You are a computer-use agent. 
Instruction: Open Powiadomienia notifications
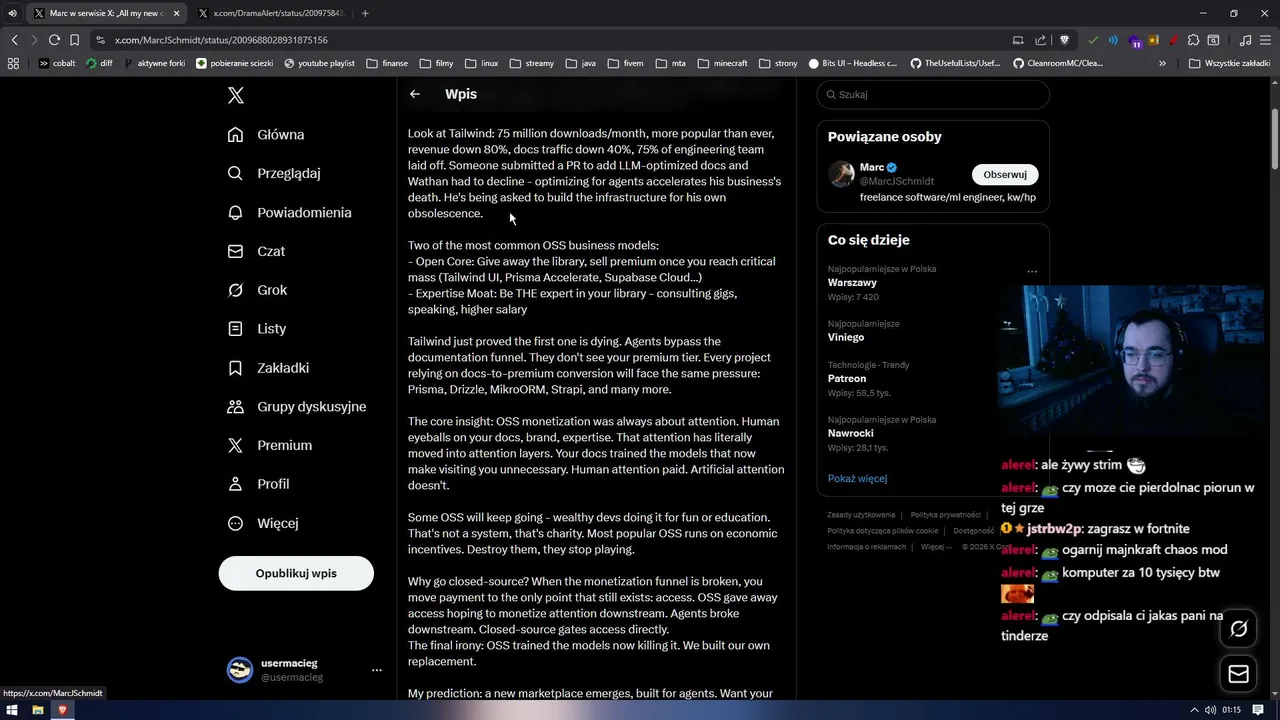289,213
